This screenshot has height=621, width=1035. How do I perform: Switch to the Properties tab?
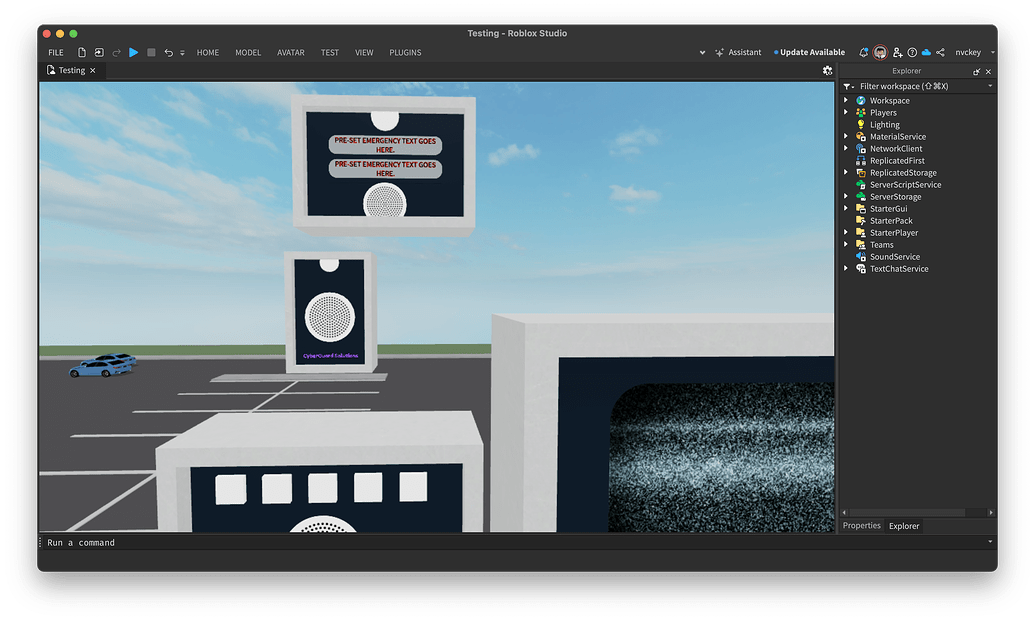pos(861,525)
